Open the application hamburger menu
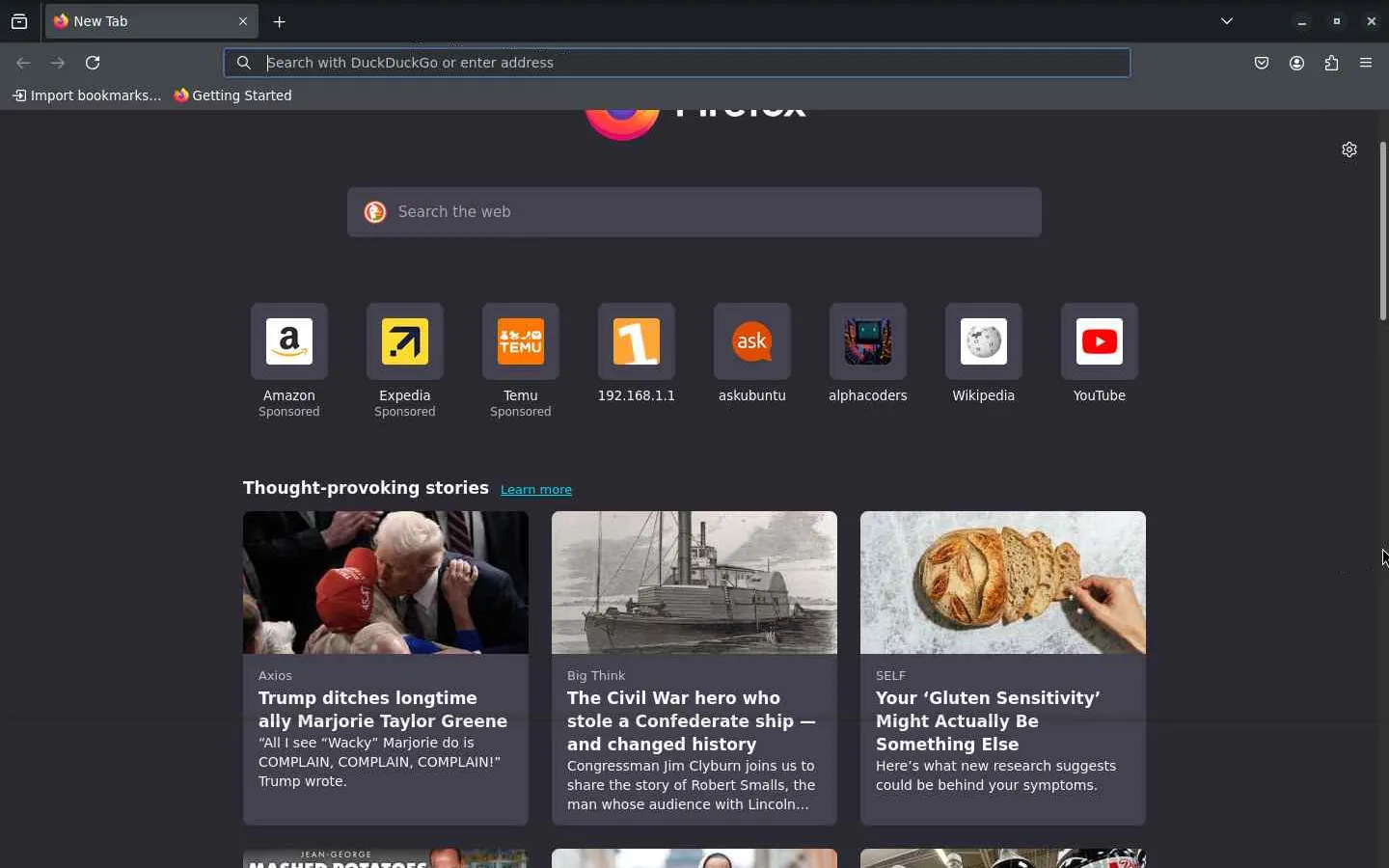Viewport: 1389px width, 868px height. click(x=1366, y=64)
